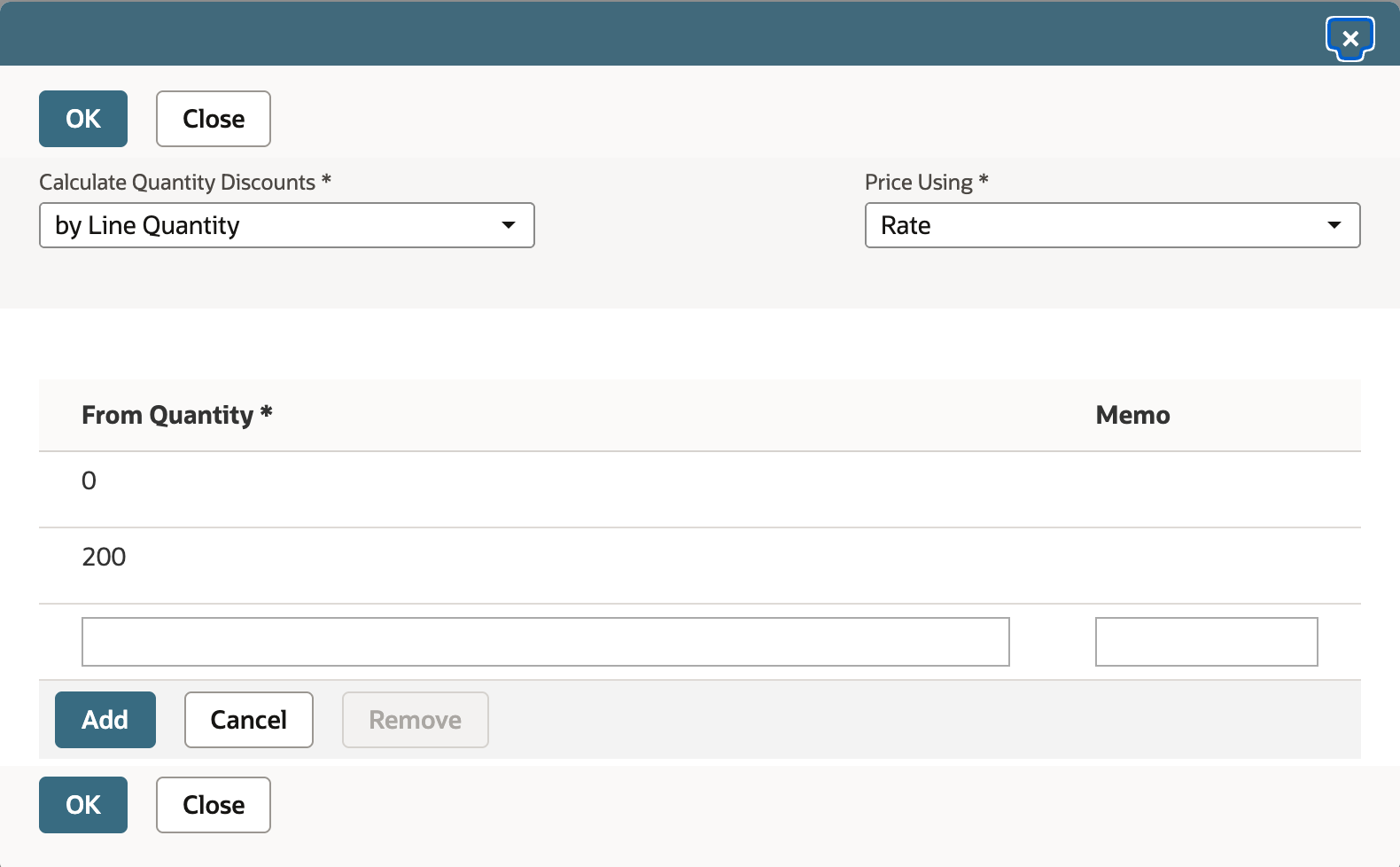Open the Calculate Quantity Discounts dropdown
Viewport: 1400px width, 867px height.
(287, 225)
